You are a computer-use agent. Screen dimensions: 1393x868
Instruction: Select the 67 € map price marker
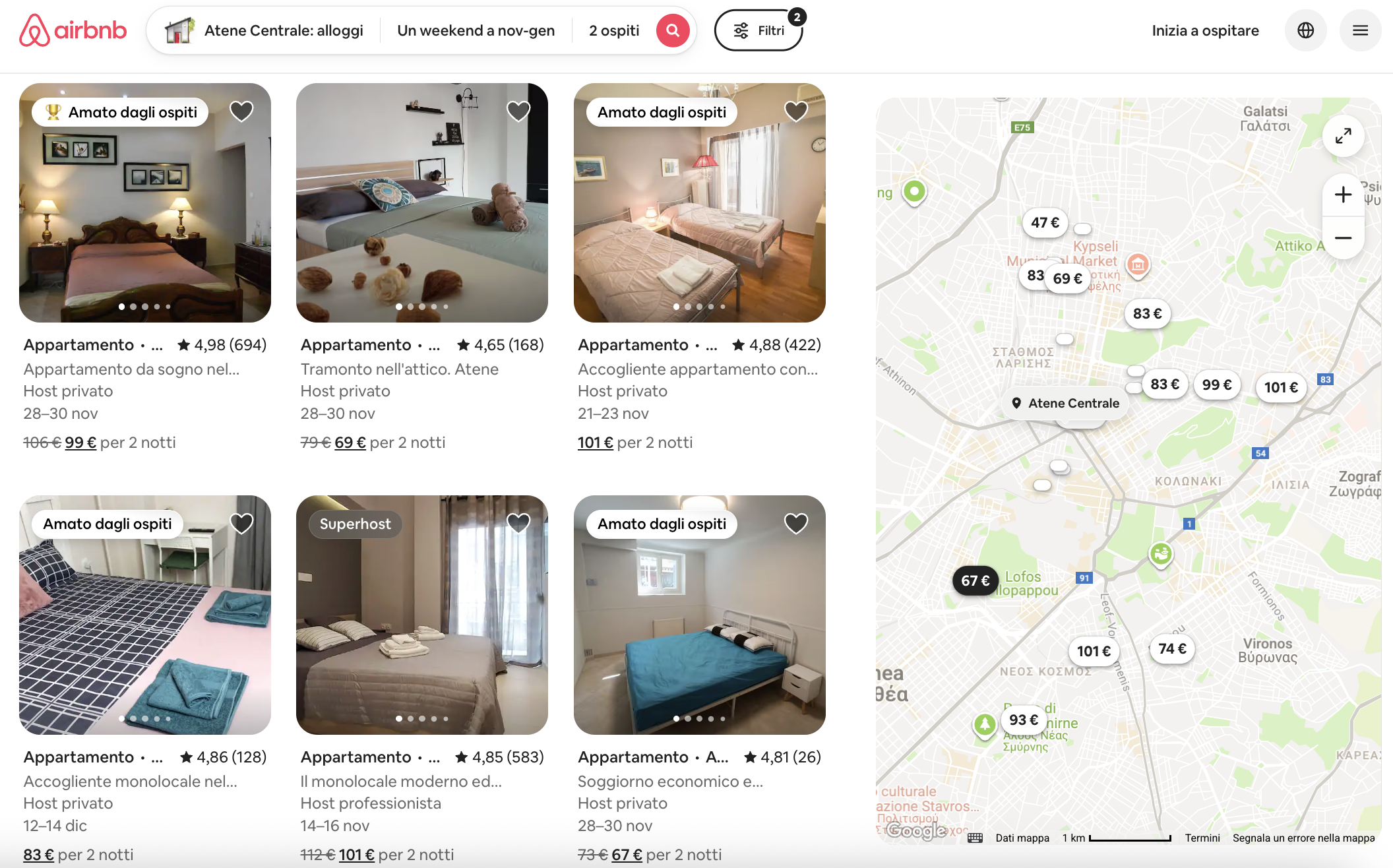coord(975,580)
